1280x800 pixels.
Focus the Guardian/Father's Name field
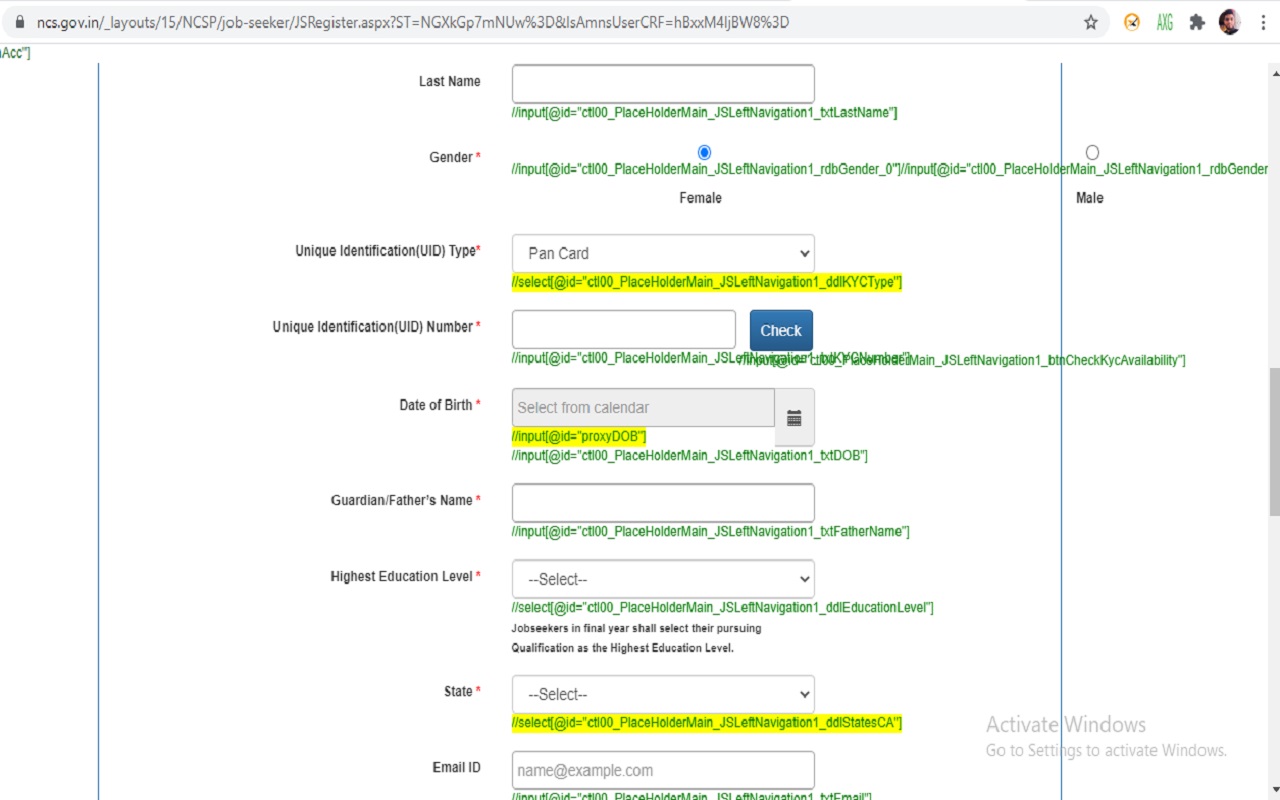coord(663,503)
